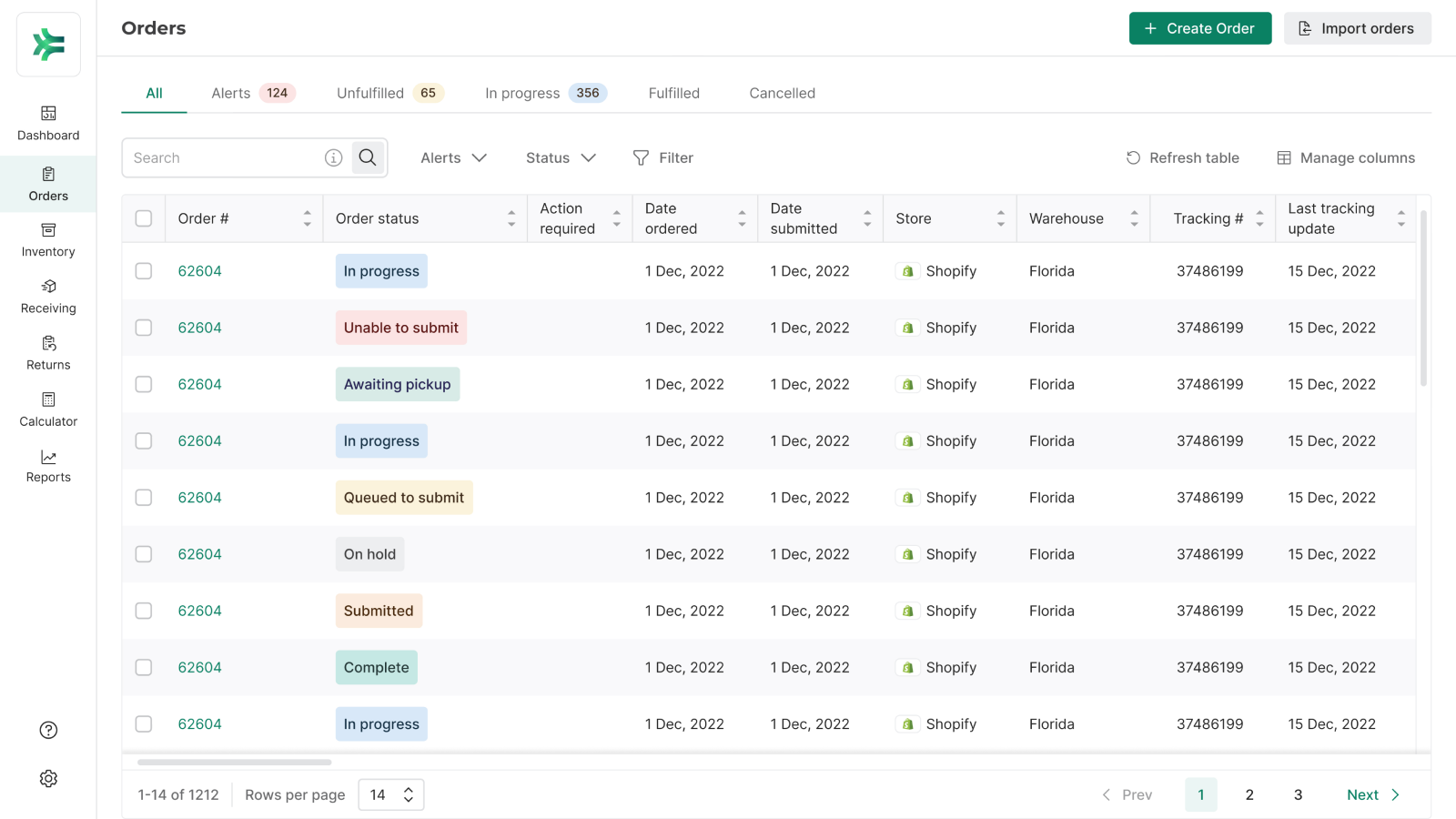Check the box for the Unable to submit order
Screen dimensions: 1456x819
[144, 328]
